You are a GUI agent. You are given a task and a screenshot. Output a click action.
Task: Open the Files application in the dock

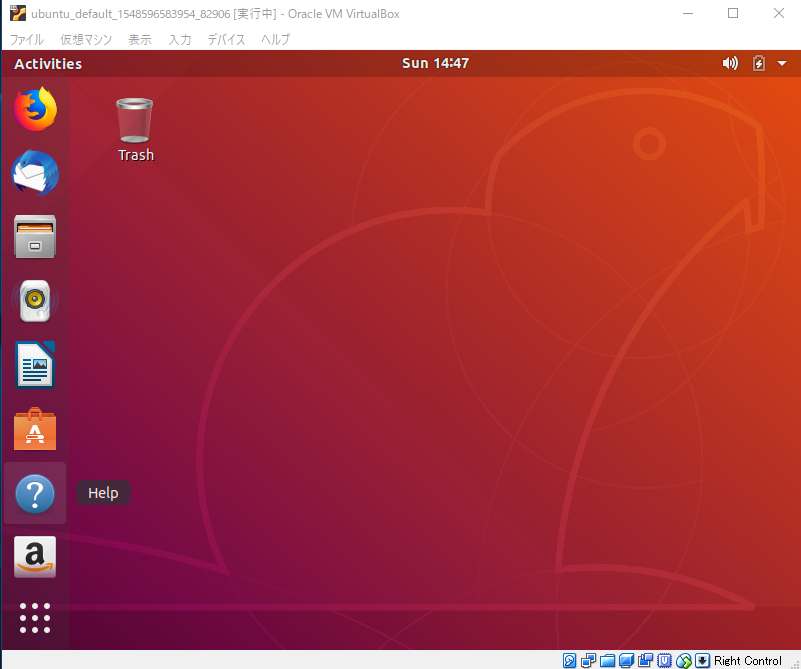pos(35,237)
